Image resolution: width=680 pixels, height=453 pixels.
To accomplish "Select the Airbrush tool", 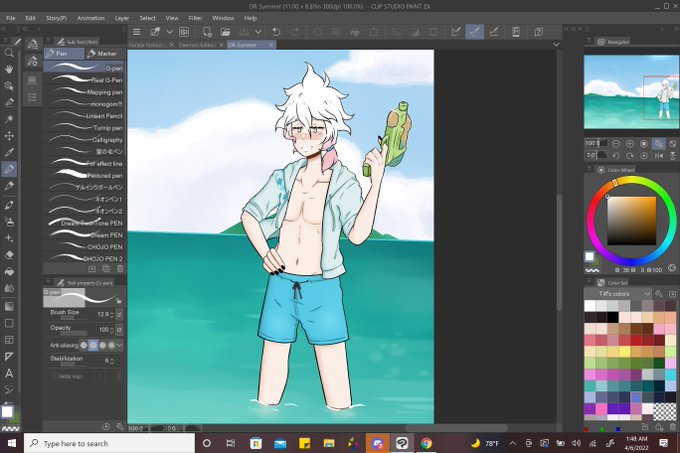I will pyautogui.click(x=9, y=222).
